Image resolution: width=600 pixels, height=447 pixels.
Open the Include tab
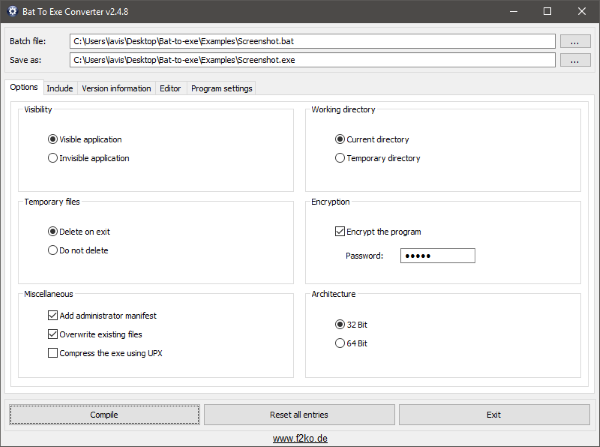pyautogui.click(x=60, y=88)
